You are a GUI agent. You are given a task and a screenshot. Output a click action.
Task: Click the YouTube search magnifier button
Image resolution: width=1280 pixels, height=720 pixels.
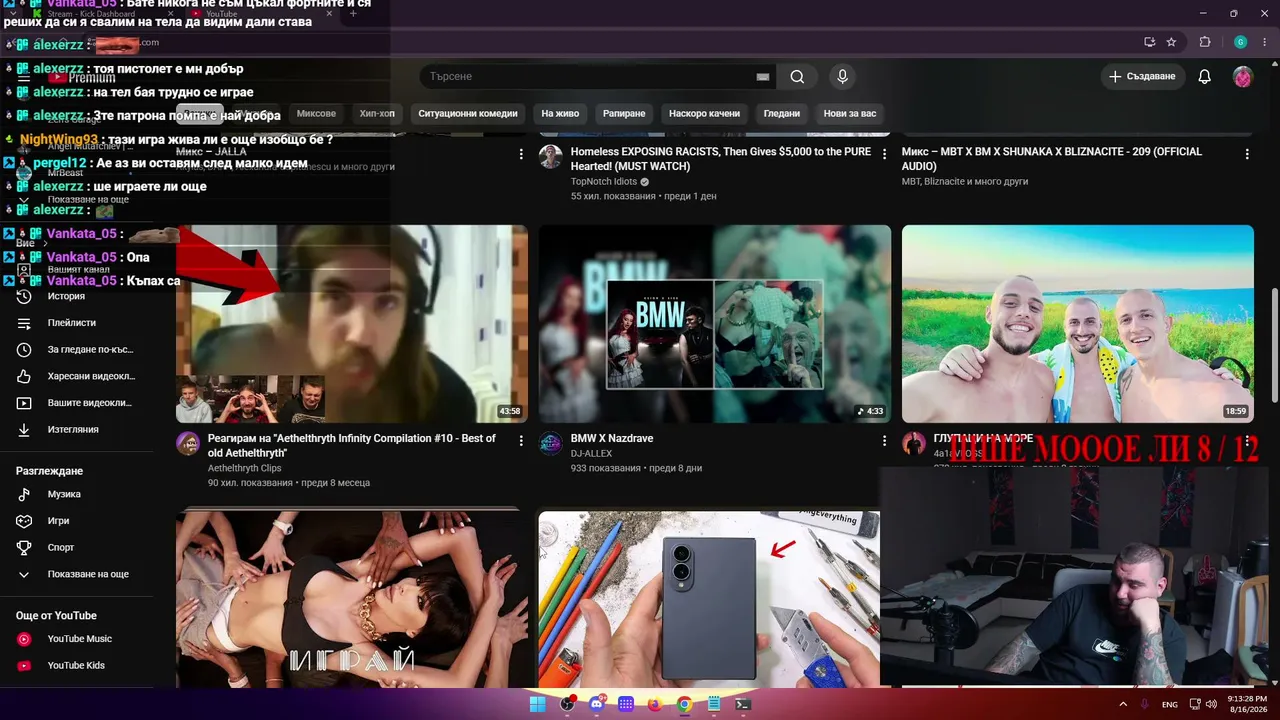coord(797,77)
